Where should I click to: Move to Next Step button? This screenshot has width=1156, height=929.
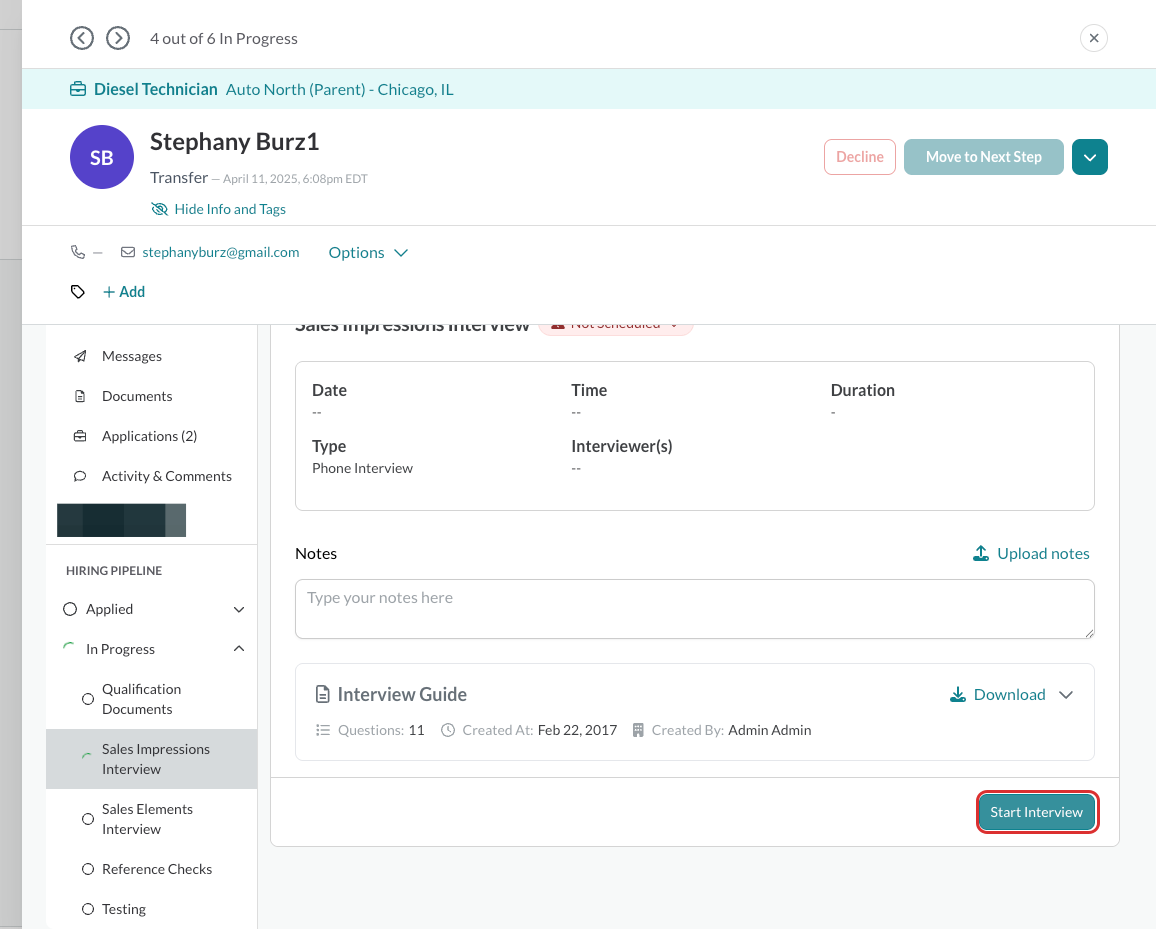coord(983,157)
